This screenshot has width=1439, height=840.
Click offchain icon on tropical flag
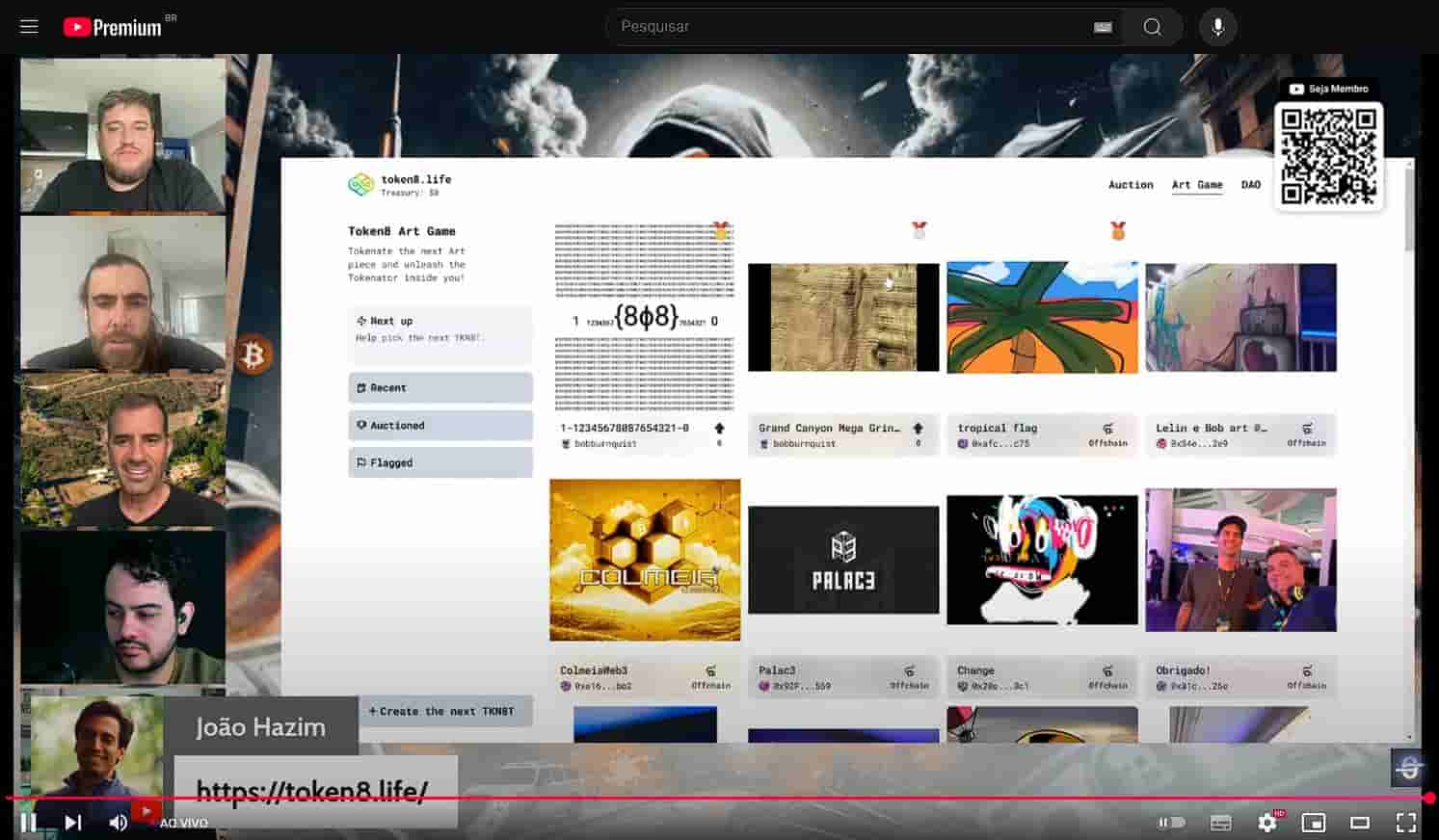point(1107,429)
